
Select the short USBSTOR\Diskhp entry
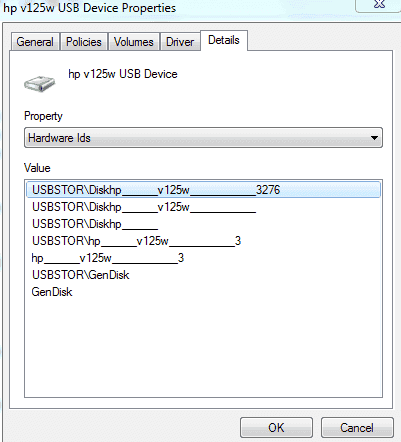coord(203,224)
